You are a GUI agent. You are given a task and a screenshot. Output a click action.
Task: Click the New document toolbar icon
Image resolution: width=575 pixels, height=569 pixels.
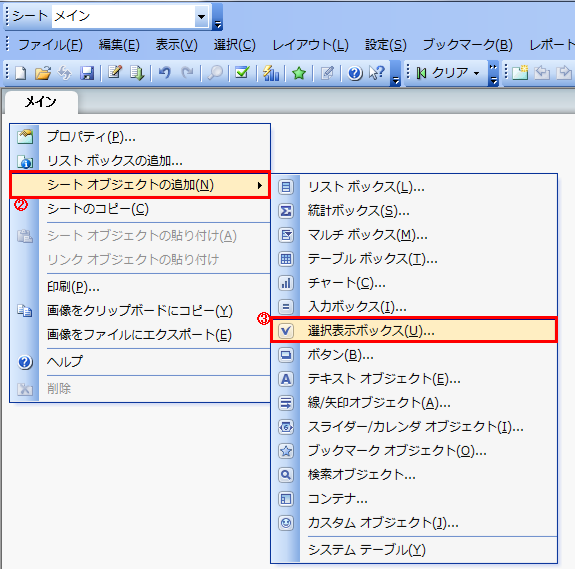[x=21, y=73]
